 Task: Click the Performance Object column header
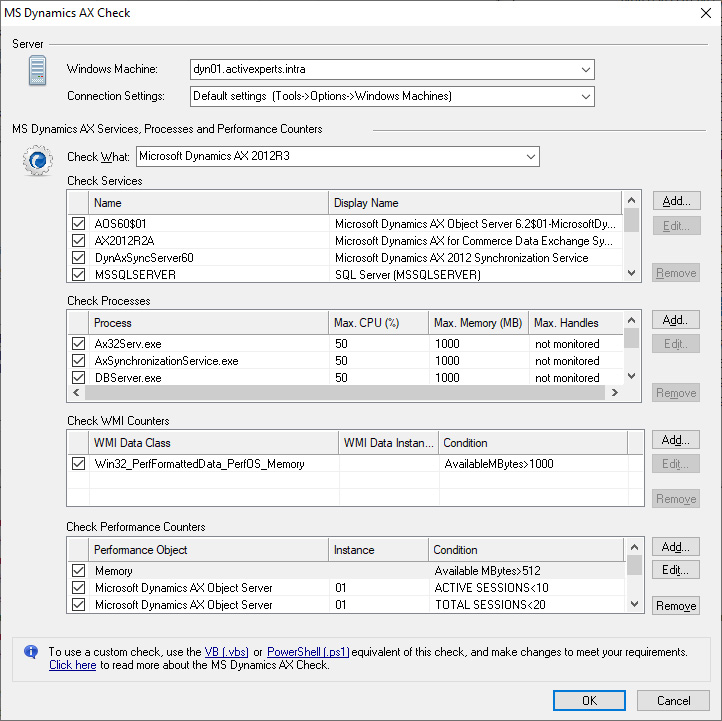tap(208, 550)
